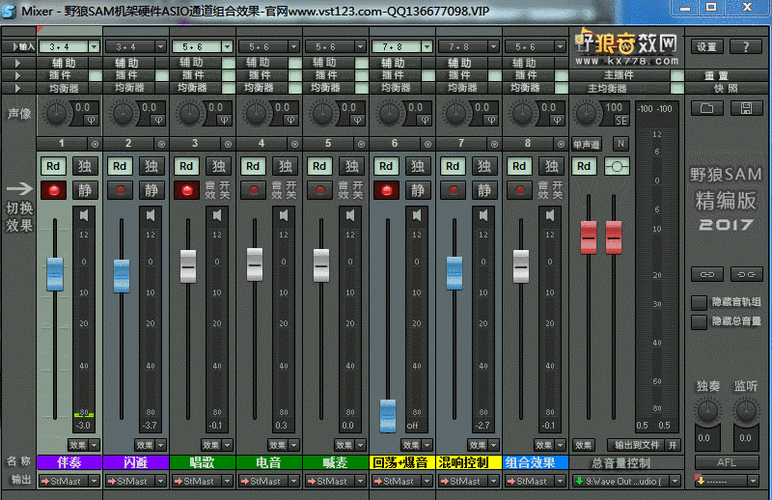Viewport: 772px width, 500px height.
Task: Click the stereo link icon on master
Action: tap(616, 166)
